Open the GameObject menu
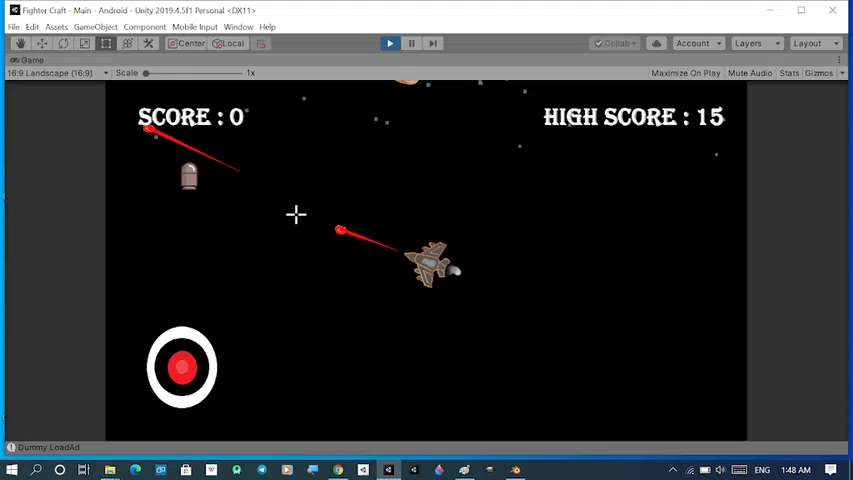This screenshot has height=480, width=853. [x=95, y=27]
